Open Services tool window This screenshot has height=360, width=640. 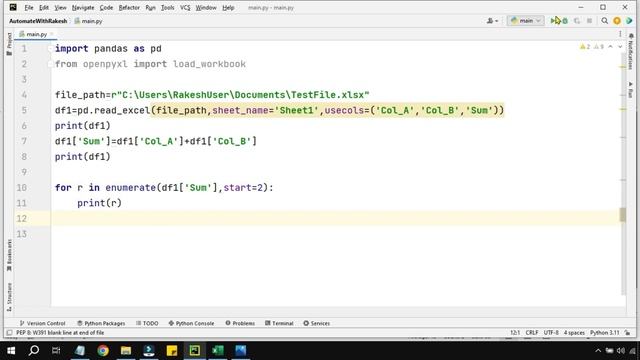tap(316, 323)
